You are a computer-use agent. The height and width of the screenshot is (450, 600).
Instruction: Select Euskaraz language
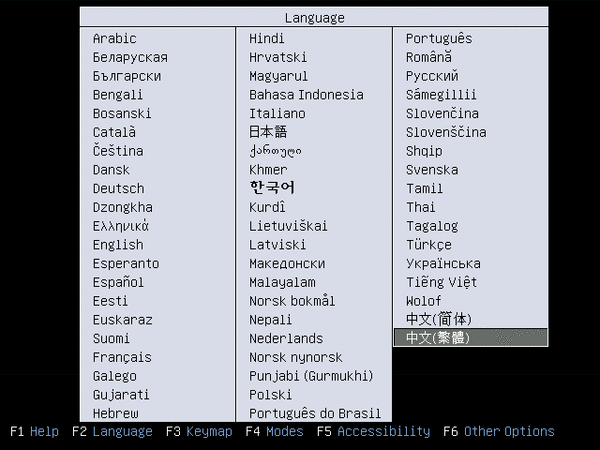[122, 320]
